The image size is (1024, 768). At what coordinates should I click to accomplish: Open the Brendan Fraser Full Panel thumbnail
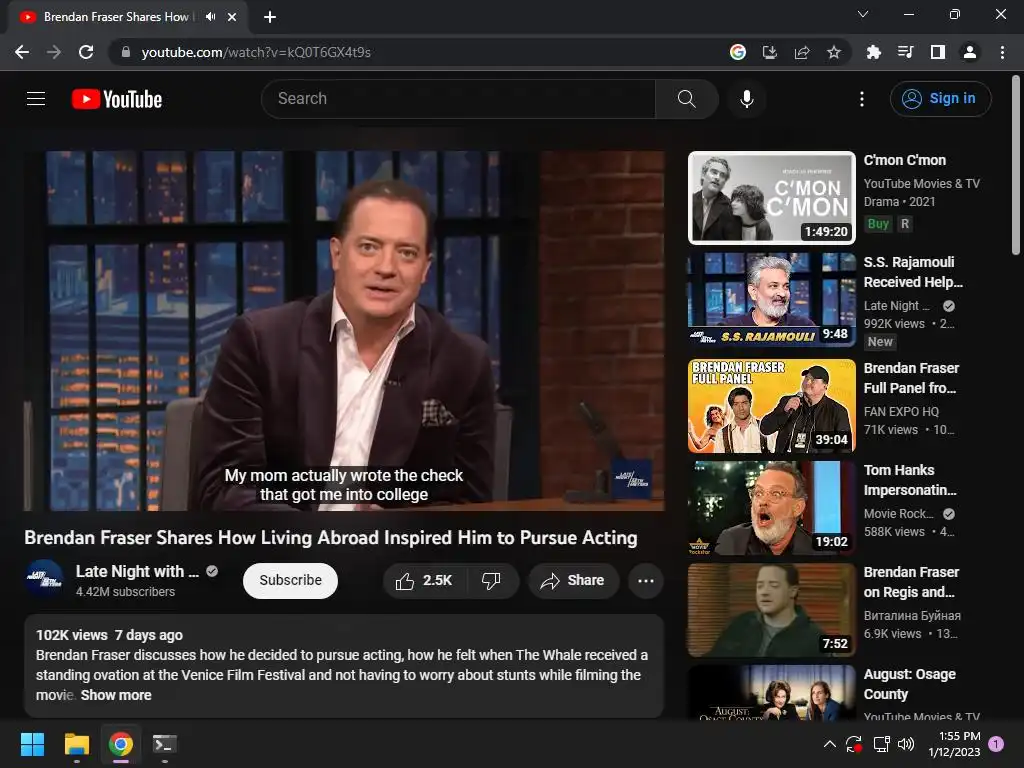coord(772,406)
